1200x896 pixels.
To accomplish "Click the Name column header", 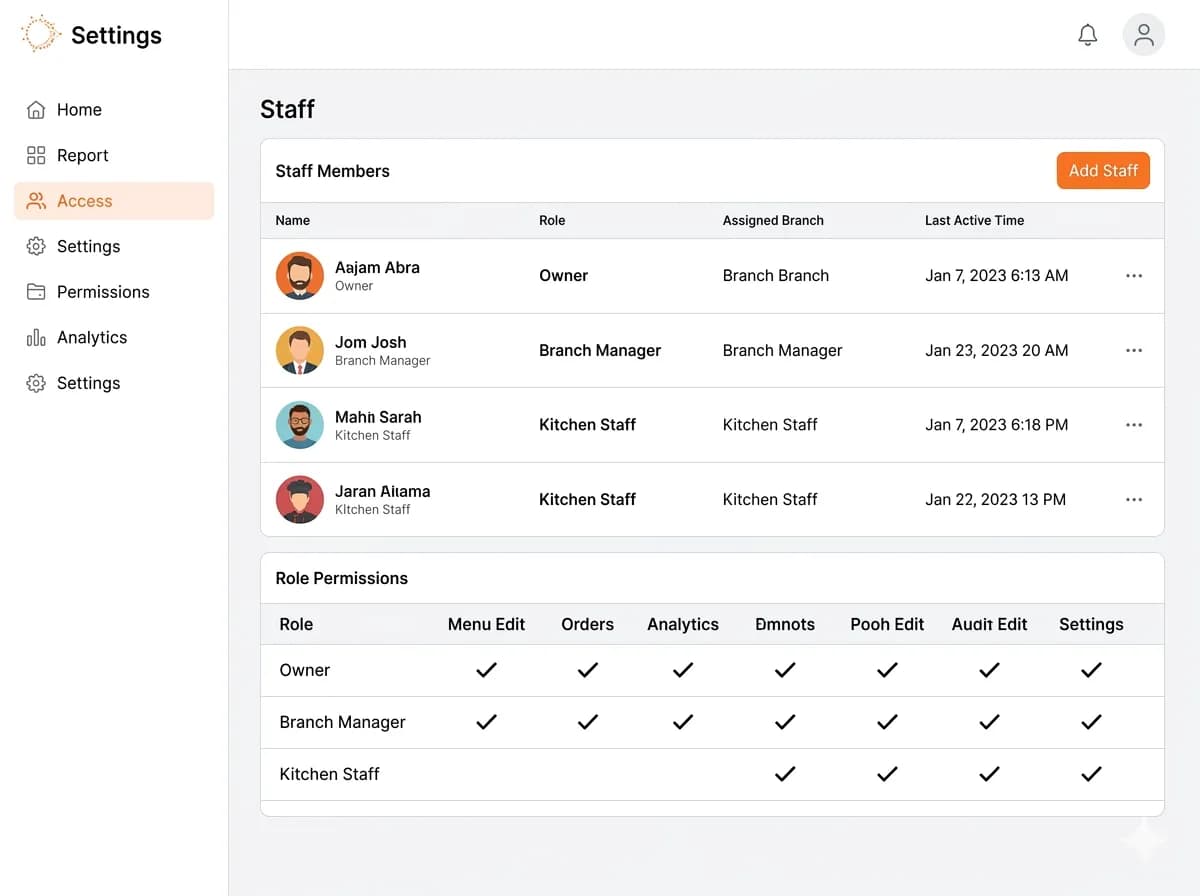I will tap(293, 221).
